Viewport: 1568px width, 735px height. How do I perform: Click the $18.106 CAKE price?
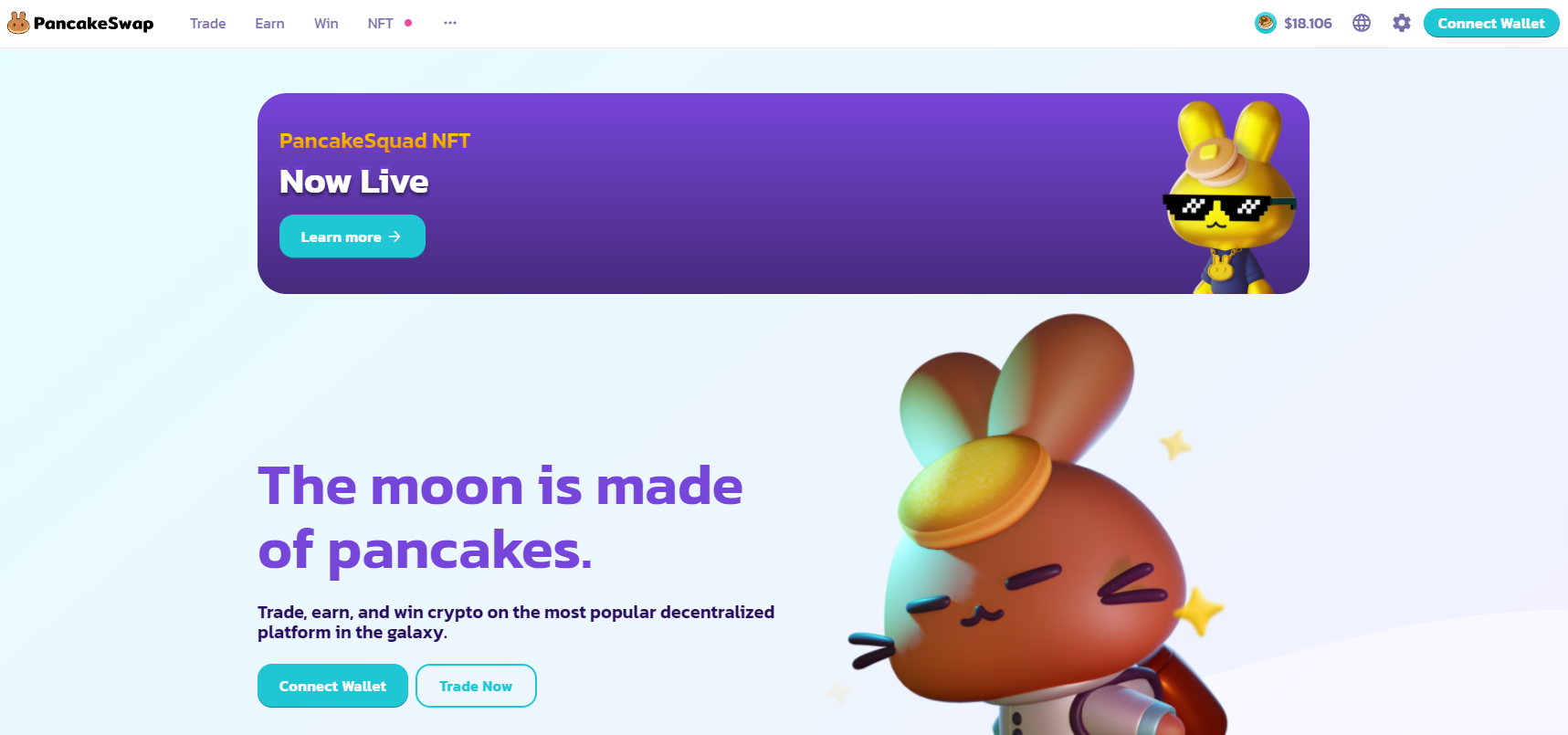tap(1308, 24)
